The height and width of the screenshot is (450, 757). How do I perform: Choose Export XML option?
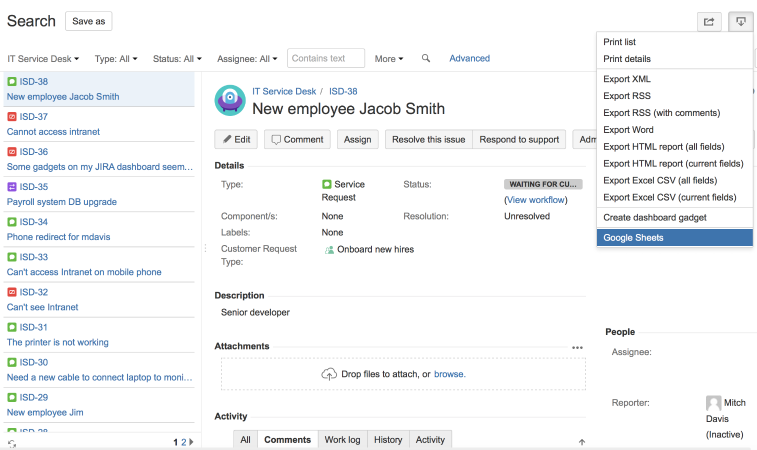(674, 79)
